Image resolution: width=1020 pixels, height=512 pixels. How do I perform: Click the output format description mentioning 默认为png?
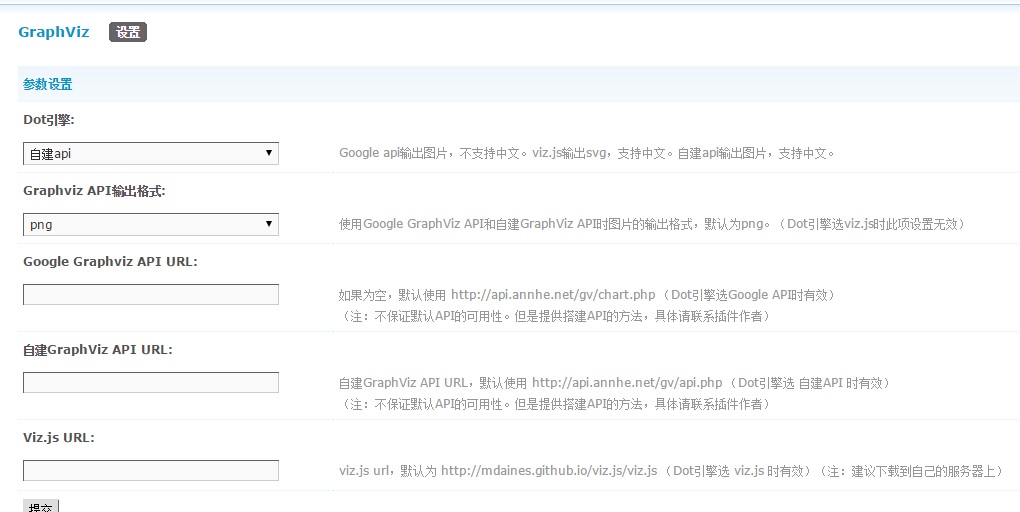point(651,225)
